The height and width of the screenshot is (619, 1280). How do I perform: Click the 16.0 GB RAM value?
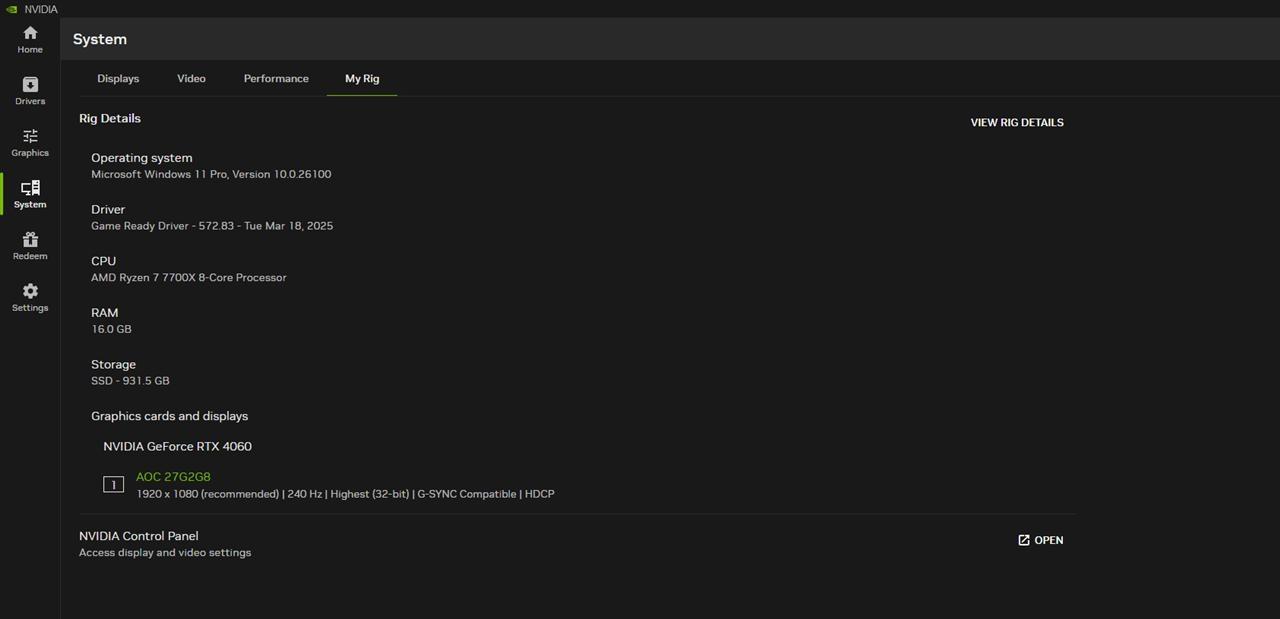(111, 329)
